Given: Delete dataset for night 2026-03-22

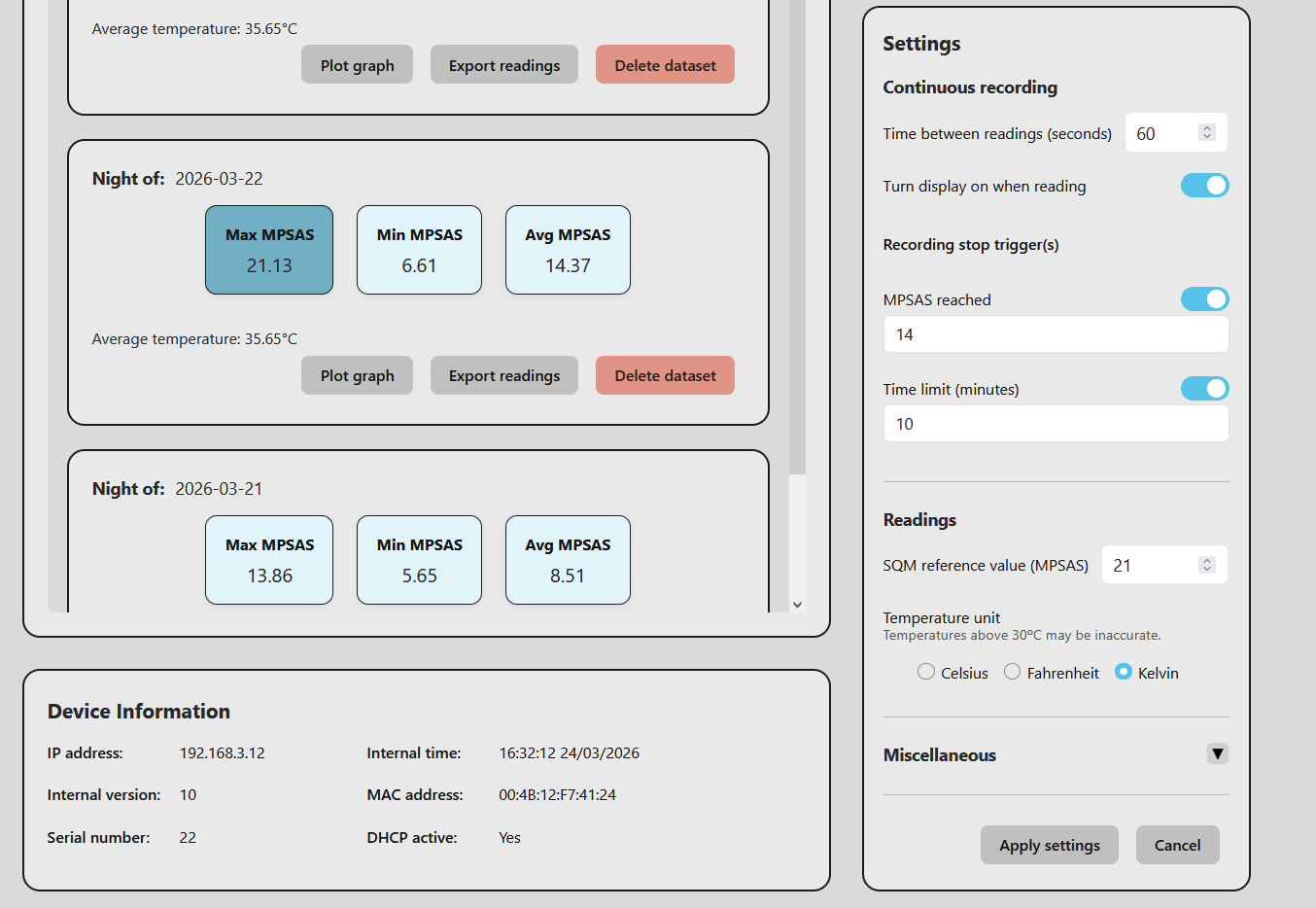Looking at the screenshot, I should (x=665, y=375).
